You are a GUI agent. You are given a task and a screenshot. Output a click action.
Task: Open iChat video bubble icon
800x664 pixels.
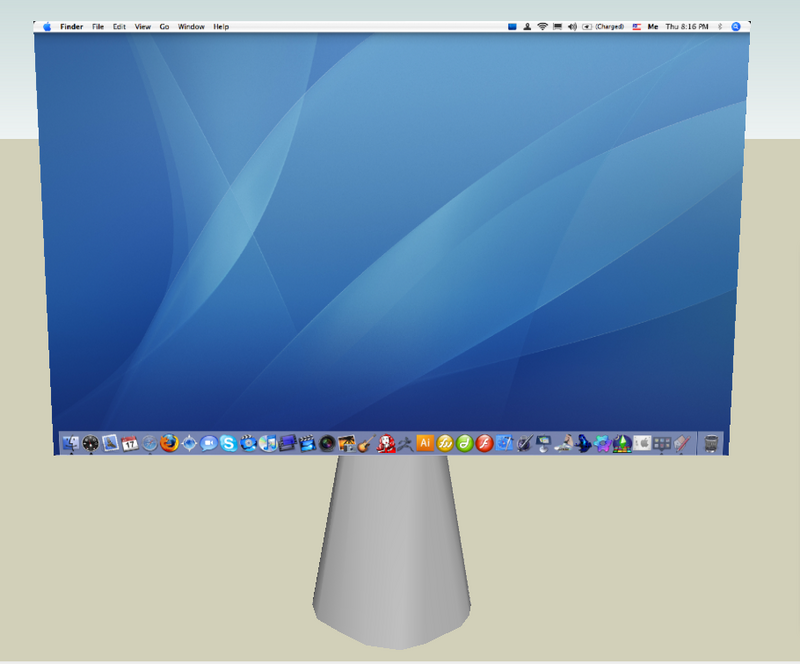pos(209,443)
